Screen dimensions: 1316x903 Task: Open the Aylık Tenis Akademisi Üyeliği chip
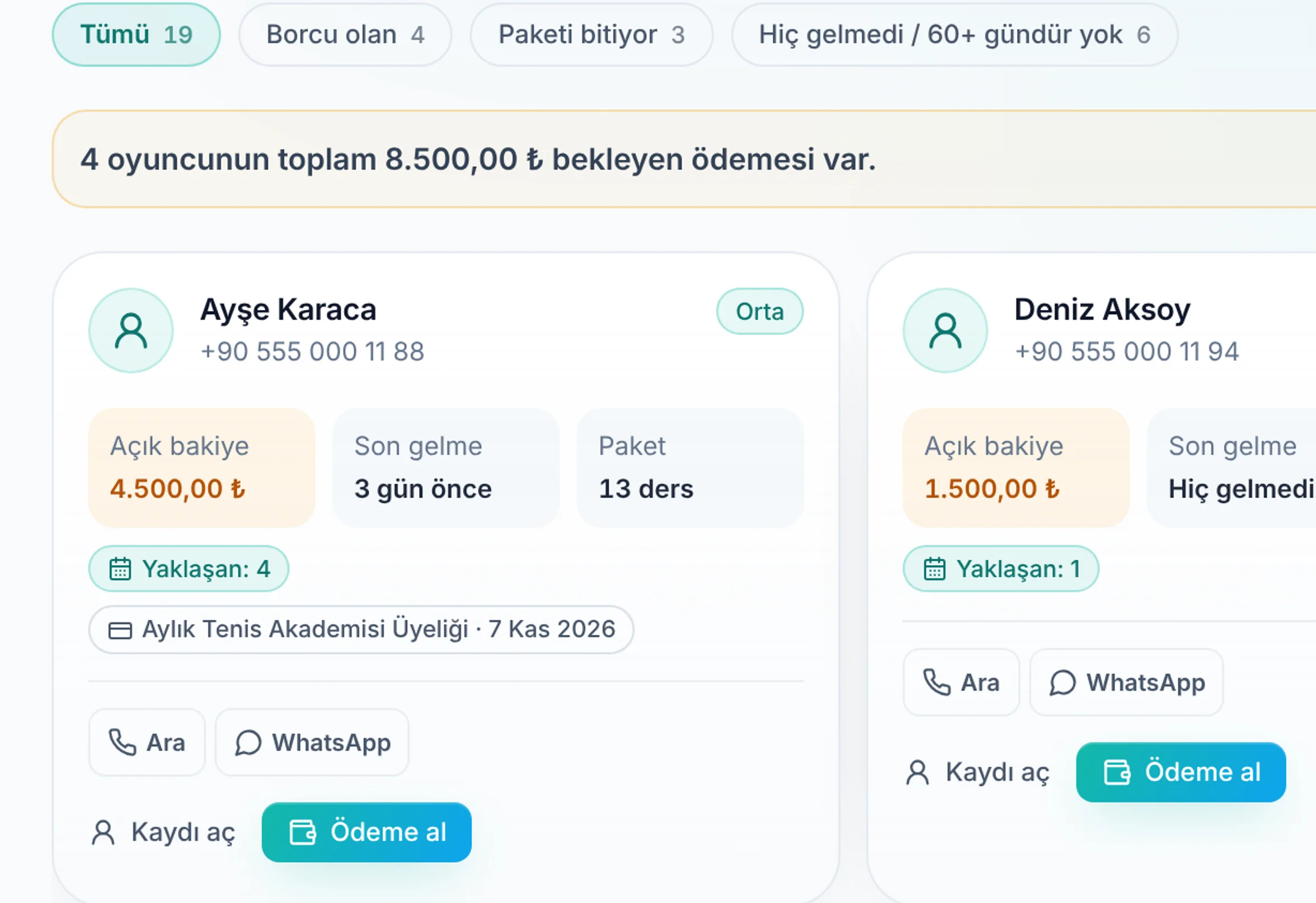click(x=361, y=629)
